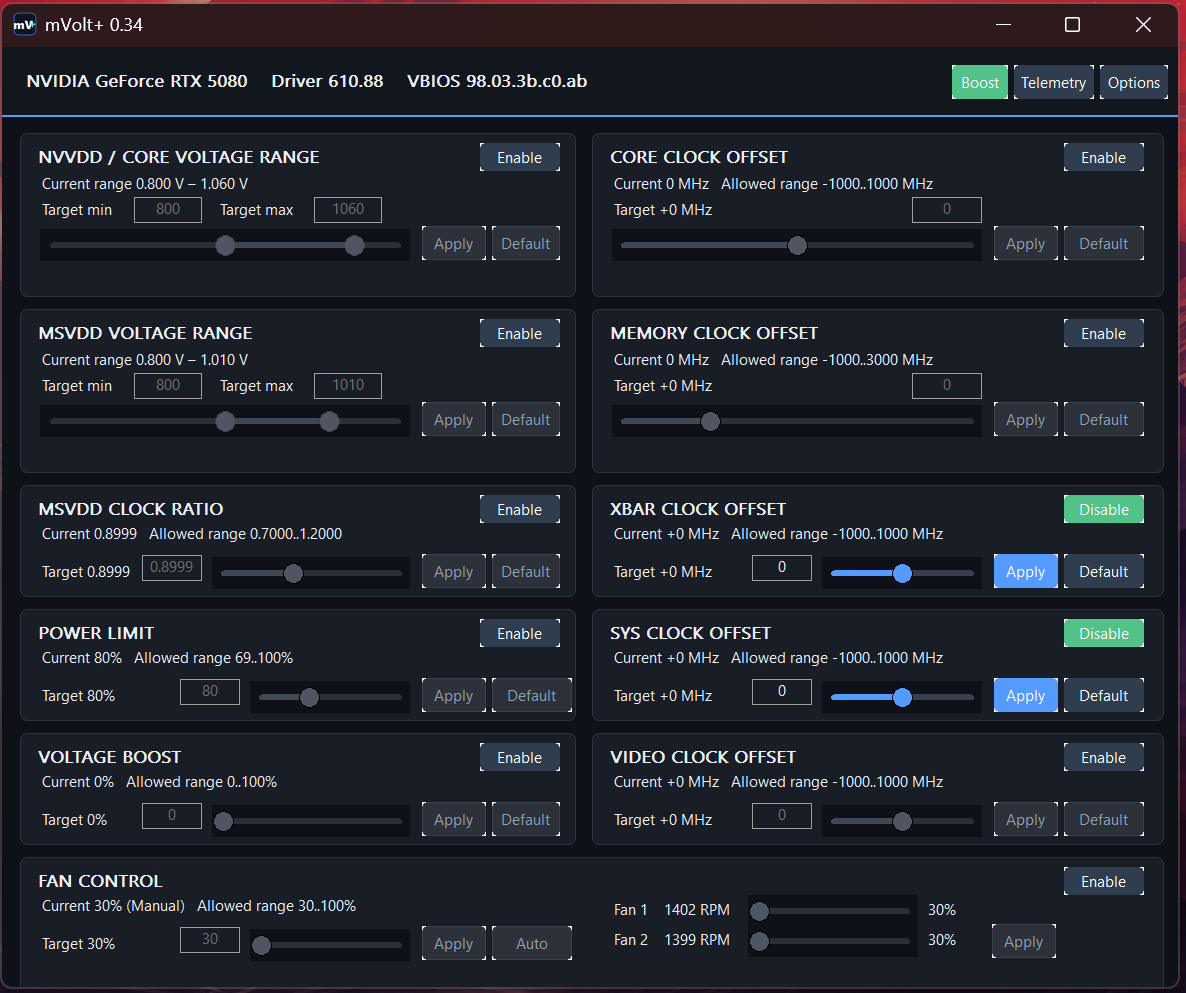The width and height of the screenshot is (1186, 993).
Task: Enable MSVDD voltage range control
Action: point(520,334)
